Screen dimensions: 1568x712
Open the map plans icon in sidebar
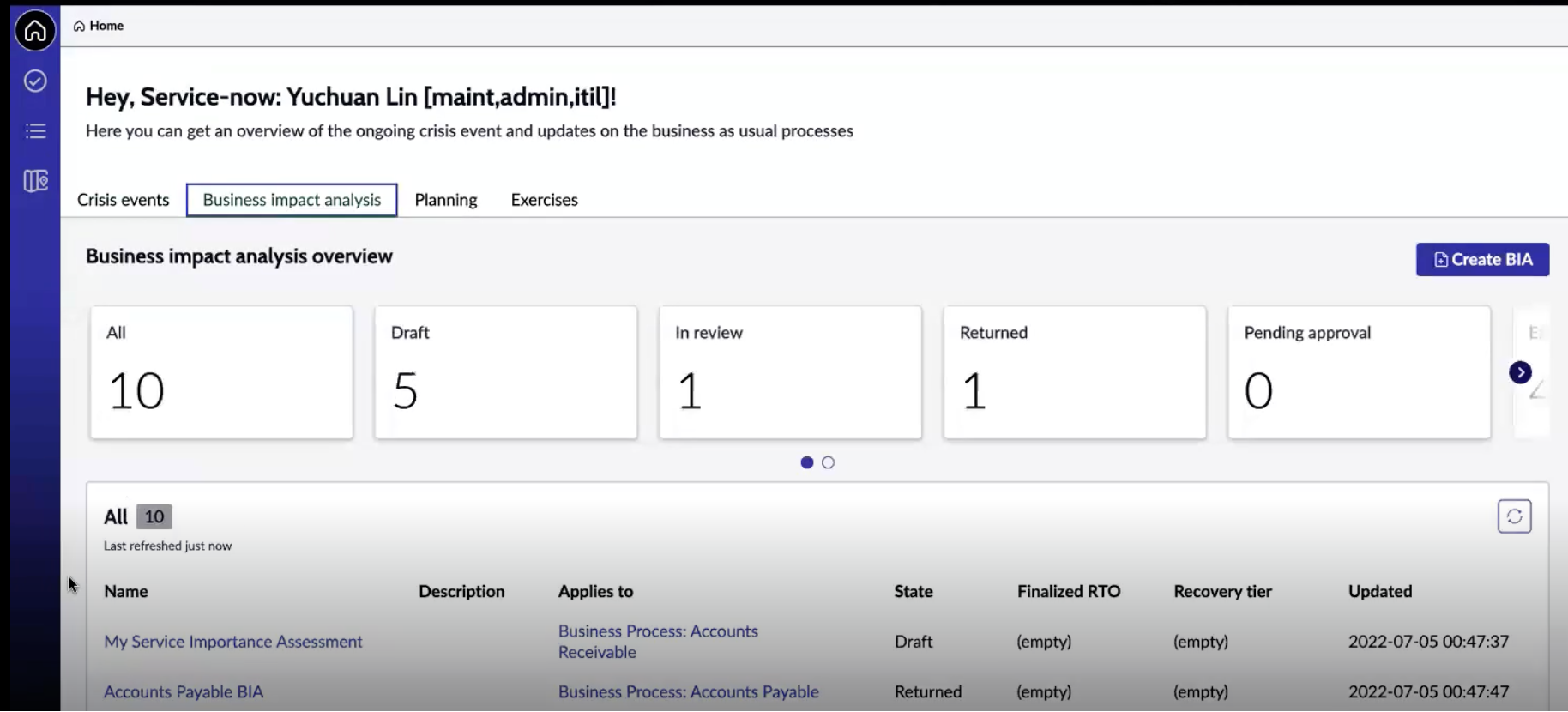[35, 181]
